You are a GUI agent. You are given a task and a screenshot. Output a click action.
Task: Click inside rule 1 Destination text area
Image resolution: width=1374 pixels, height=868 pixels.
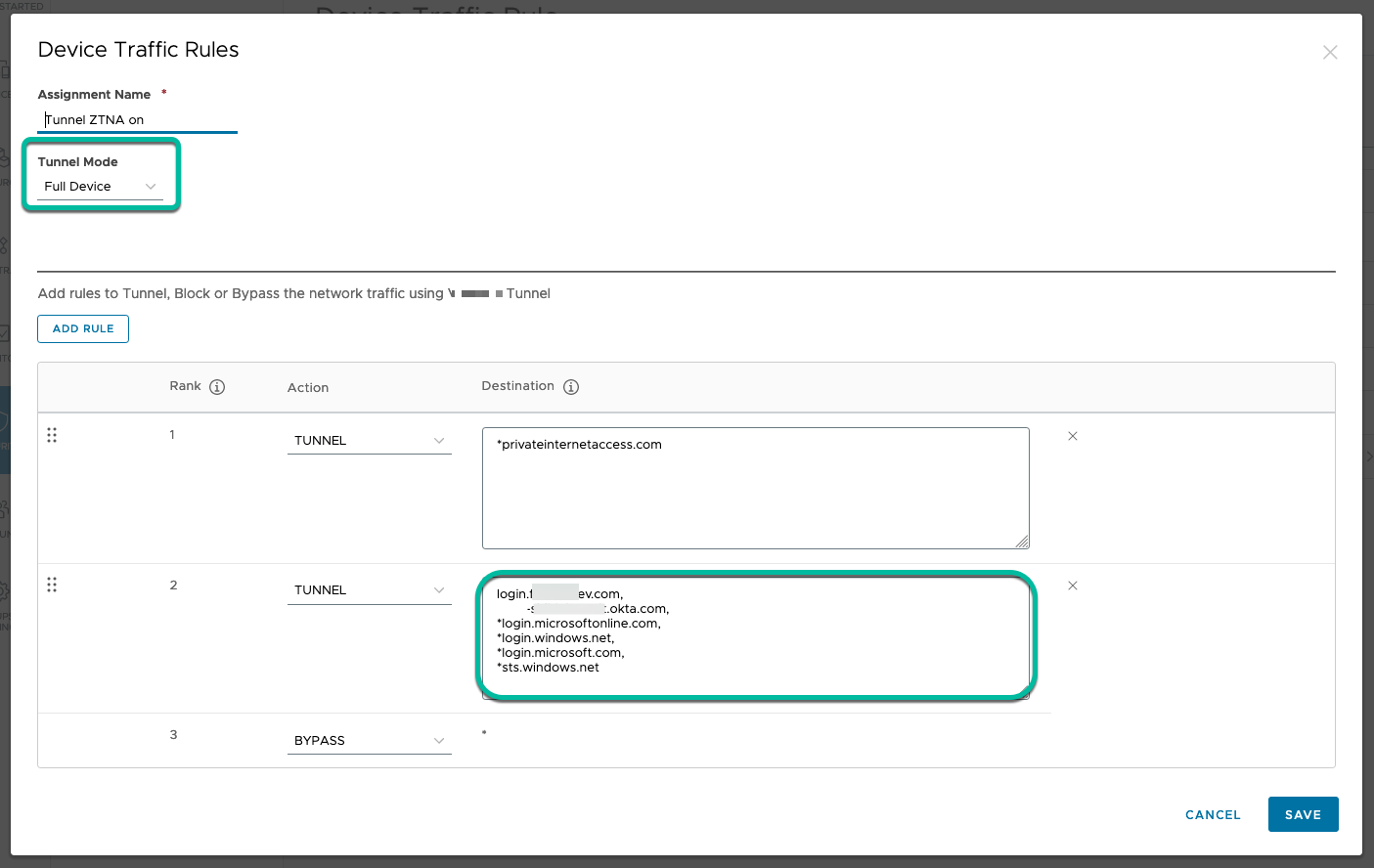click(755, 487)
